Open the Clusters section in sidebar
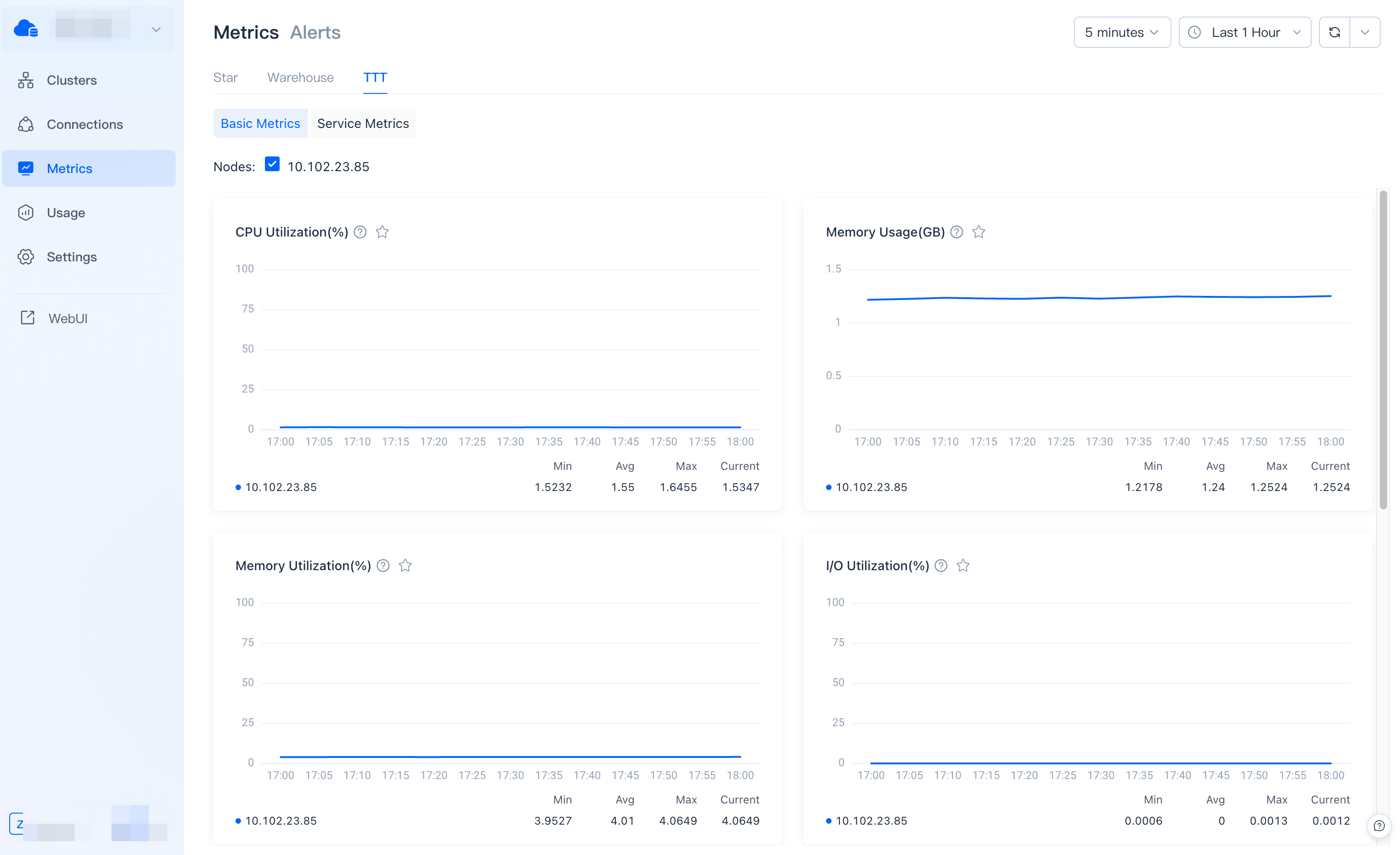 pos(72,80)
